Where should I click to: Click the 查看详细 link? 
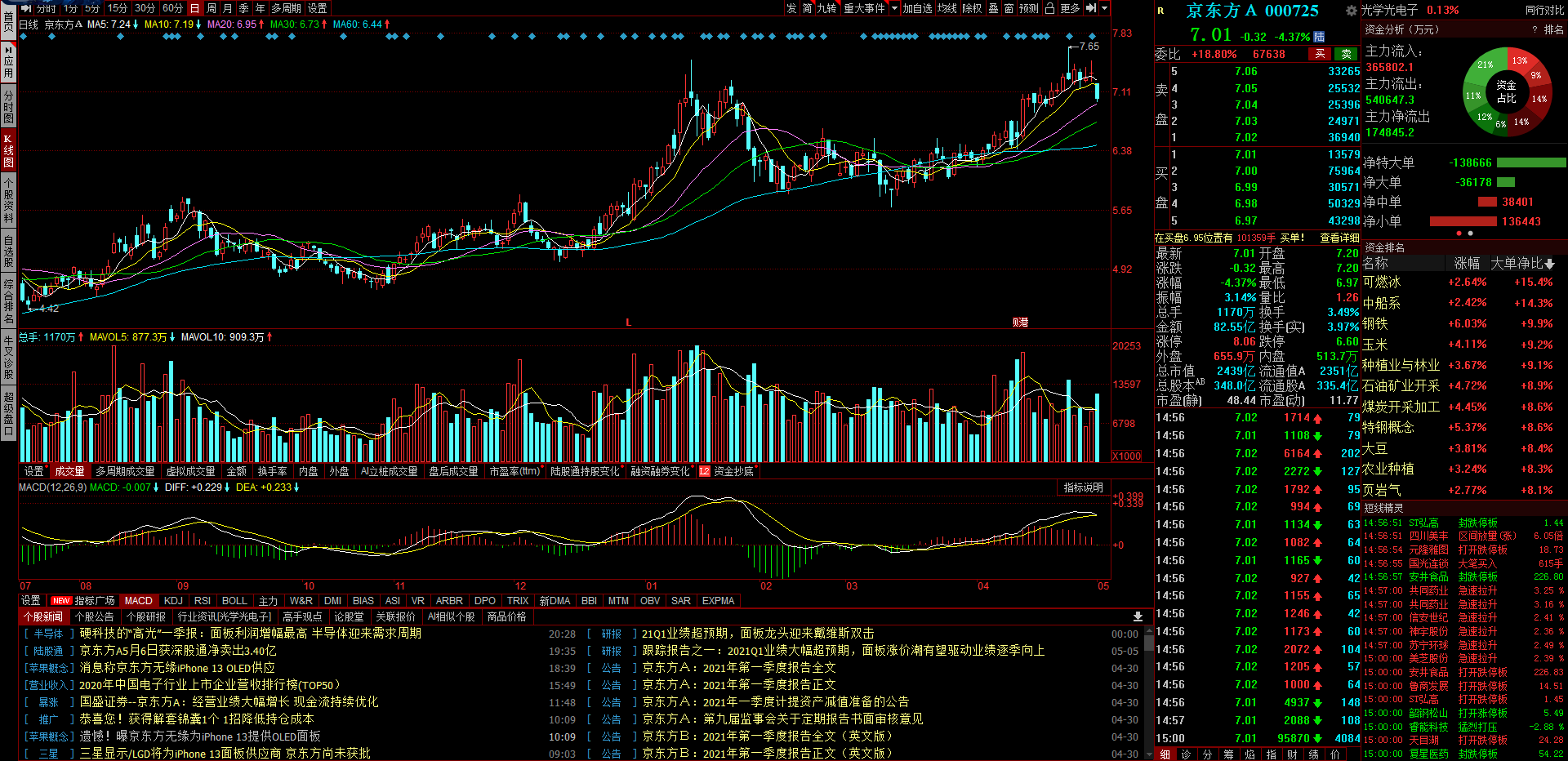(1340, 238)
